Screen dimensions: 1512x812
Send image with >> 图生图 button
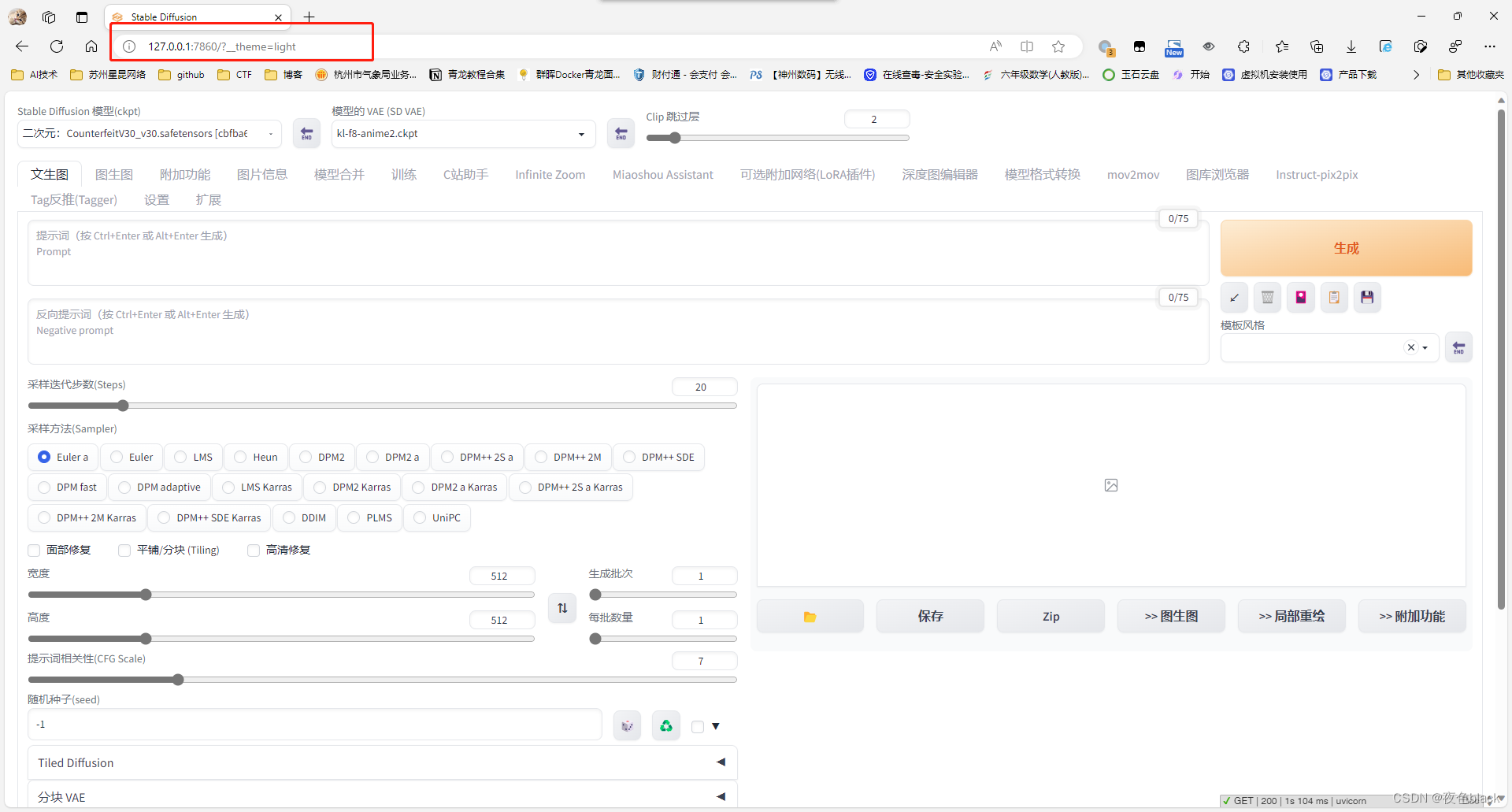pos(1171,616)
